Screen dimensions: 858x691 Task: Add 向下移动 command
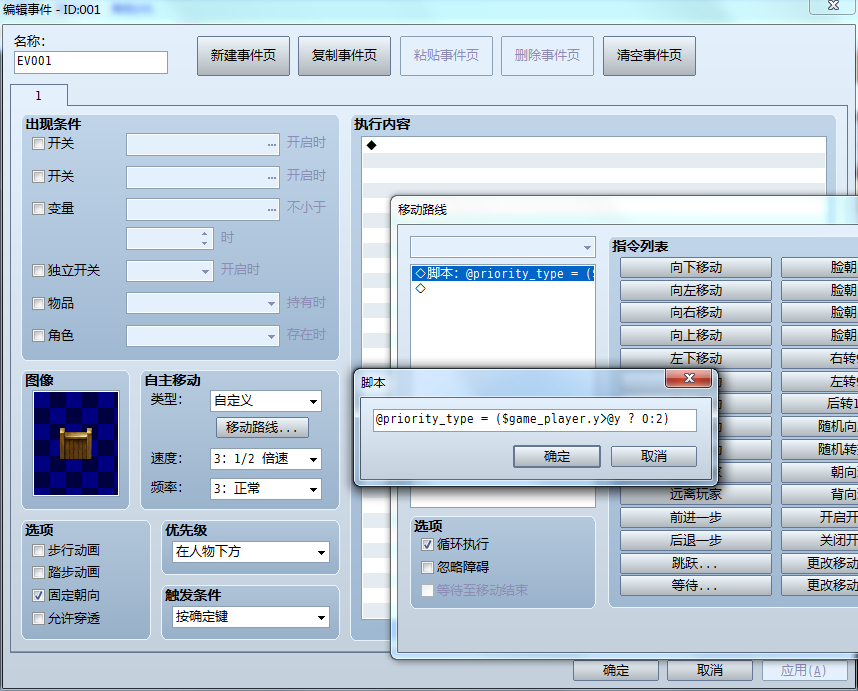click(x=696, y=268)
